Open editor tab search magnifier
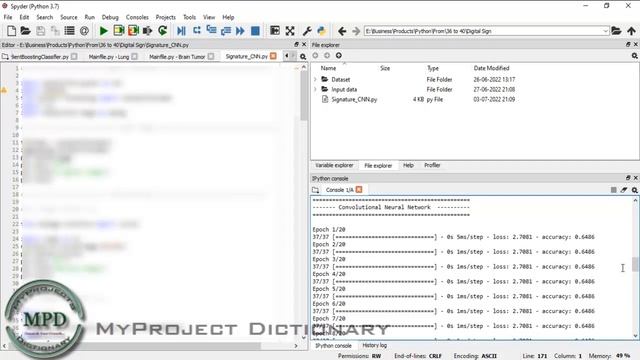The width and height of the screenshot is (640, 360). (303, 57)
